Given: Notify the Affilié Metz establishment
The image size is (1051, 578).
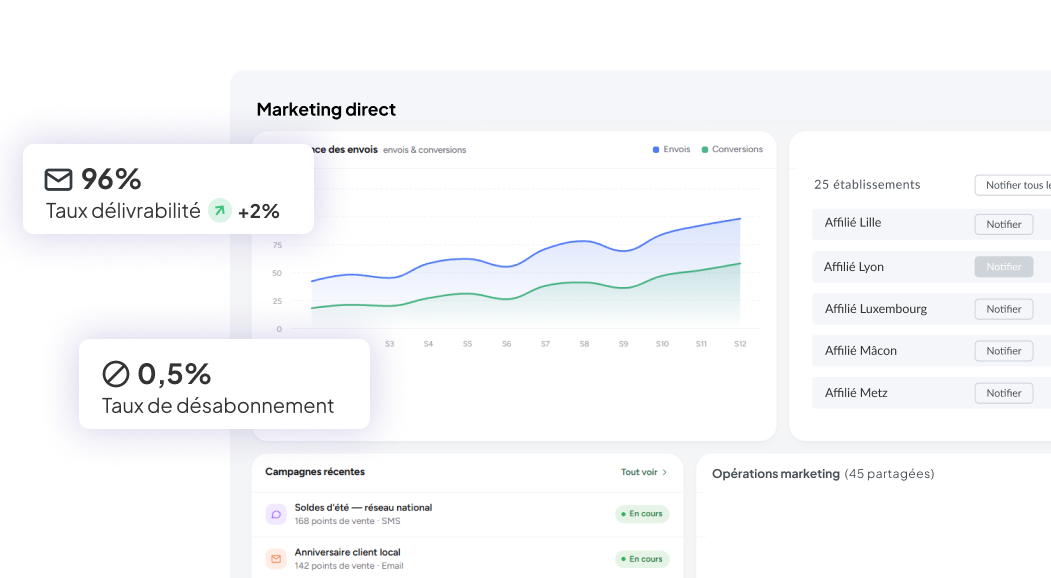Looking at the screenshot, I should click(x=1003, y=393).
